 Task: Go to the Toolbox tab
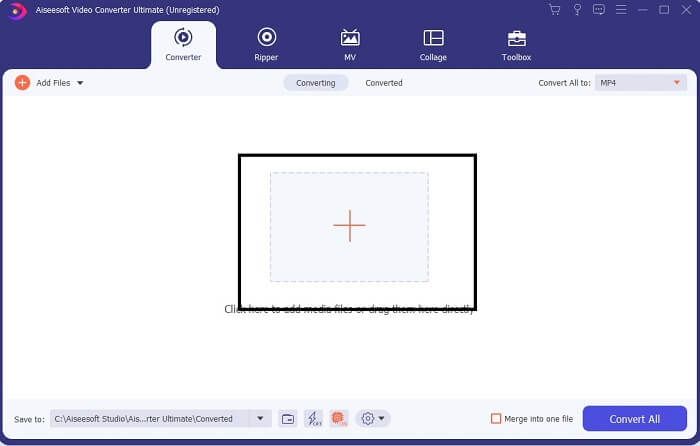point(516,44)
